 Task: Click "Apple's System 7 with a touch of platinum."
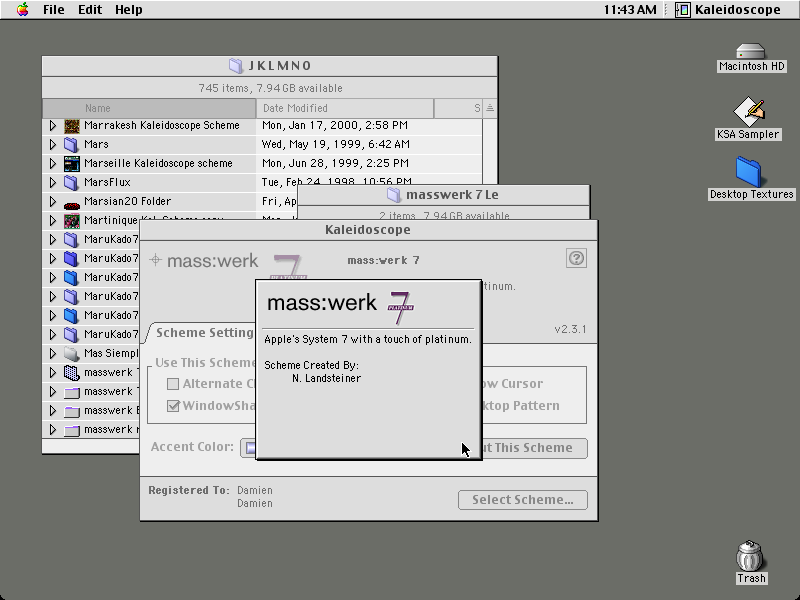(368, 340)
